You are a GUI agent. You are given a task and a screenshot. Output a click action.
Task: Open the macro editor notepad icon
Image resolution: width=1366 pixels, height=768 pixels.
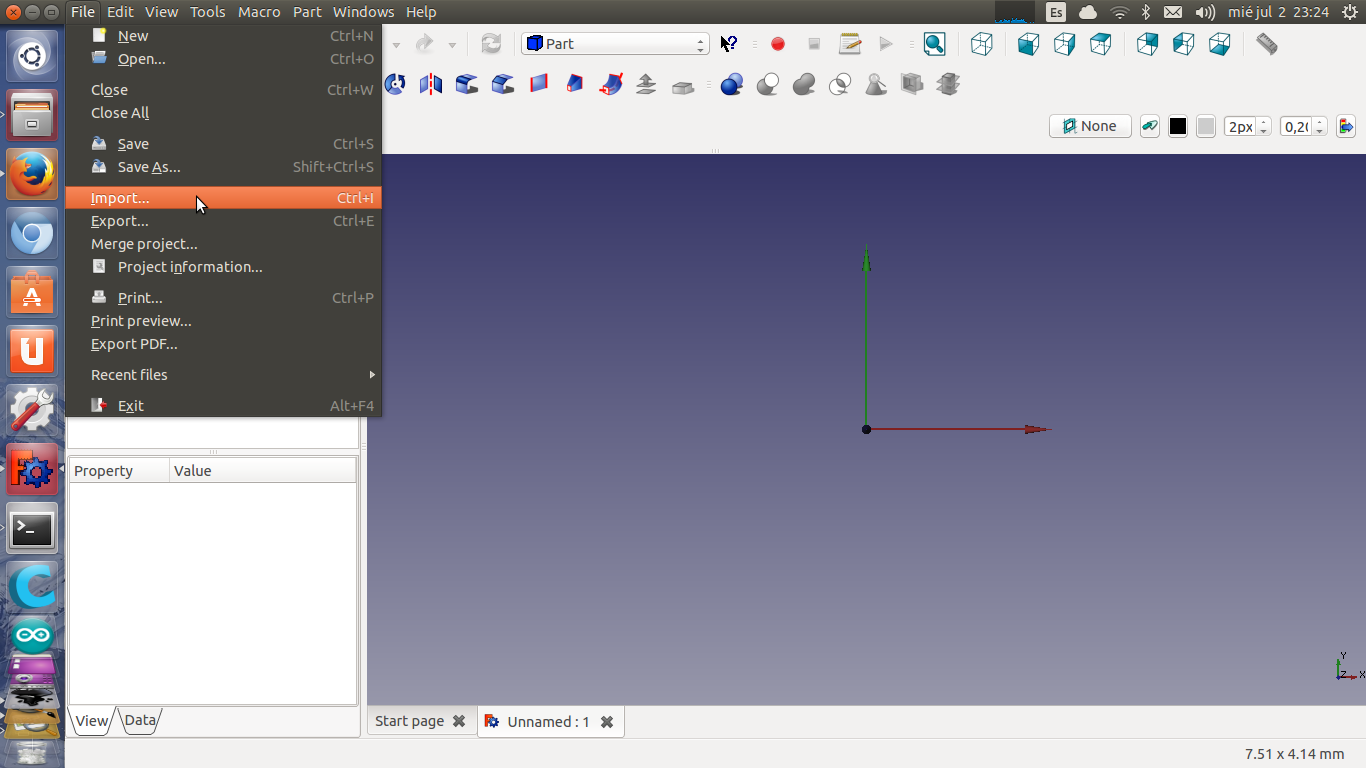(850, 44)
